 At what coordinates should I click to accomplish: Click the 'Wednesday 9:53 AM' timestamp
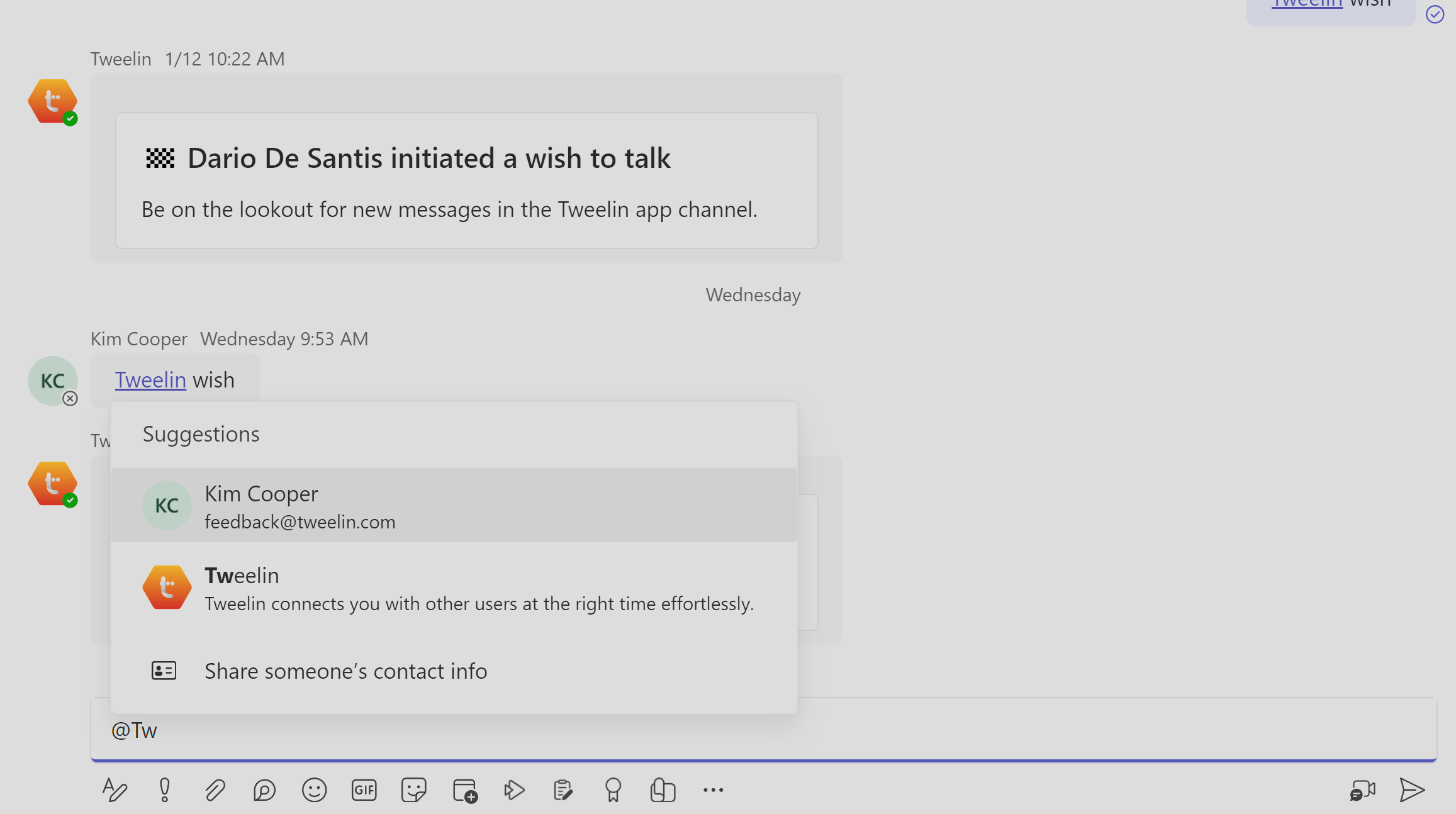pyautogui.click(x=284, y=339)
